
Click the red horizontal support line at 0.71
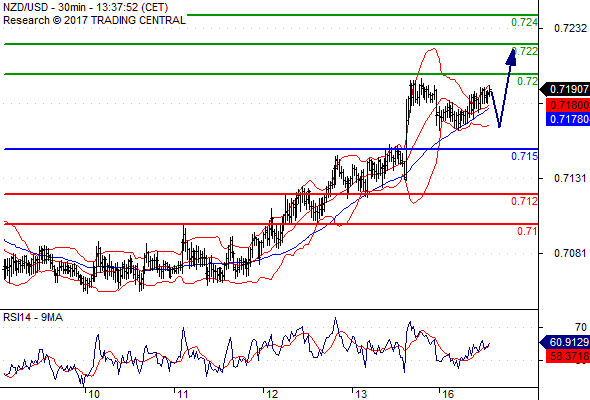[x=271, y=224]
